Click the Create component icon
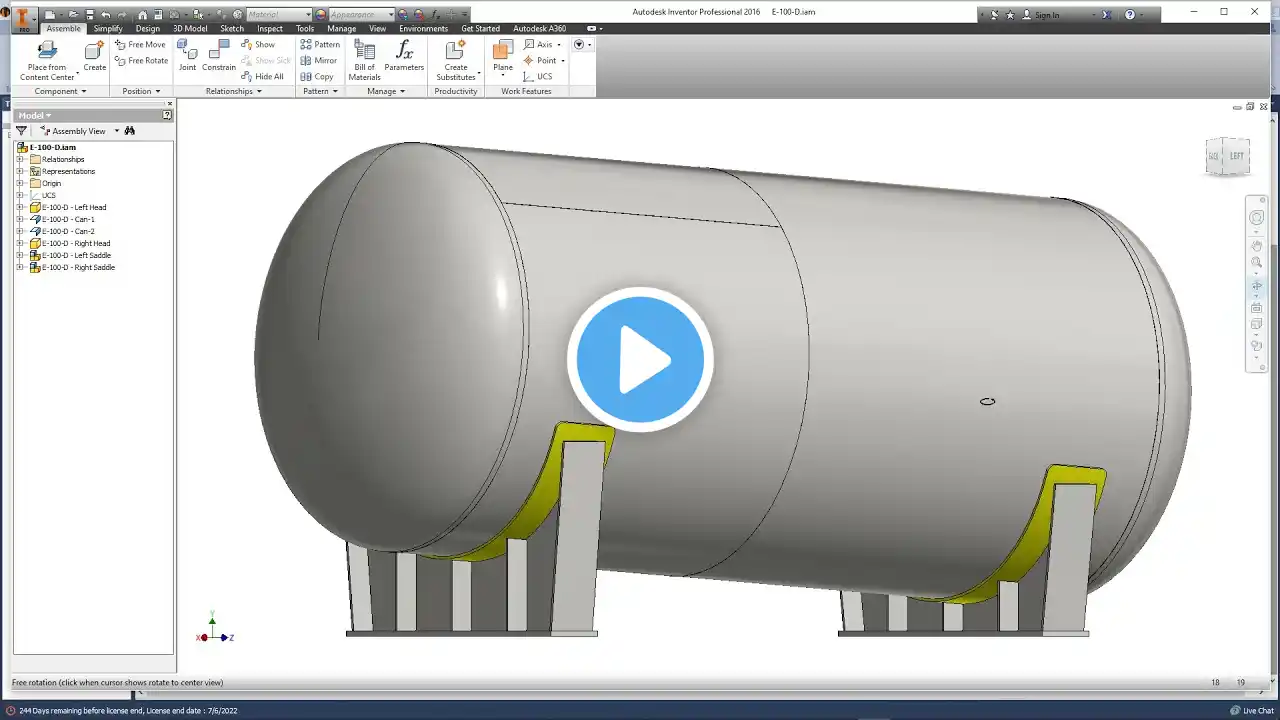The image size is (1280, 720). 95,57
